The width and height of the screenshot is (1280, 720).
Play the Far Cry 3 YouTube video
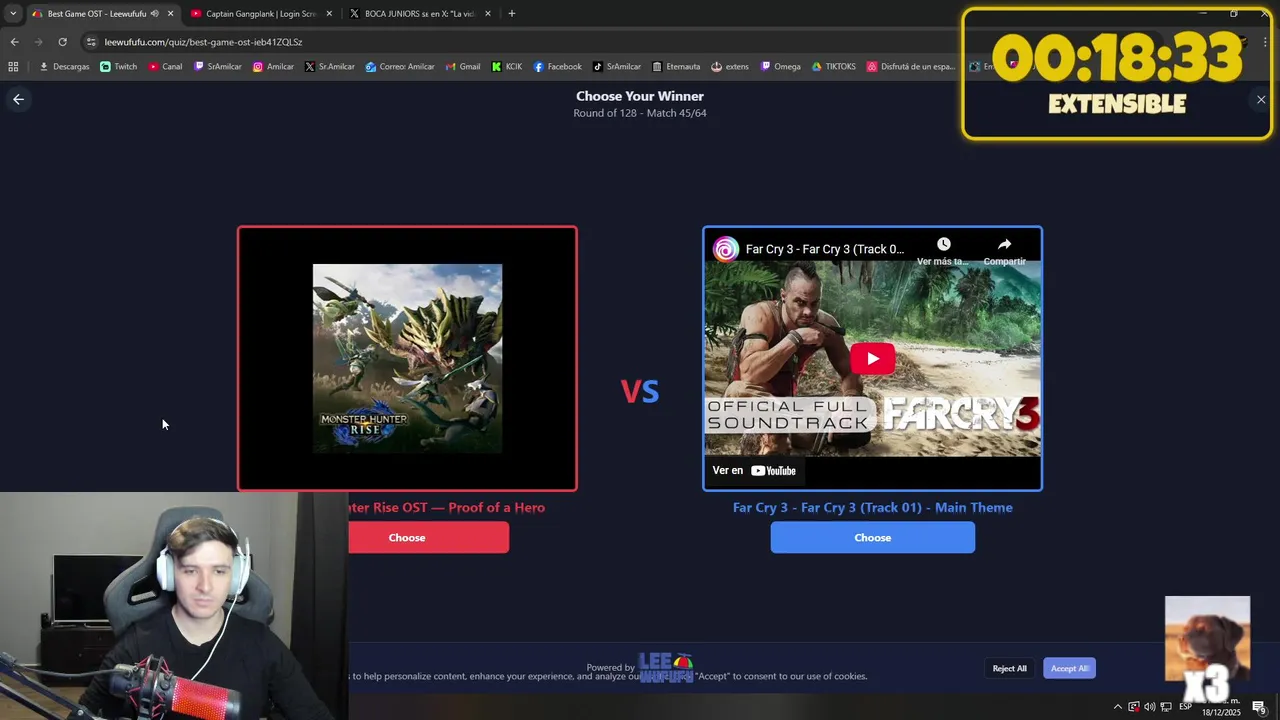click(x=873, y=359)
